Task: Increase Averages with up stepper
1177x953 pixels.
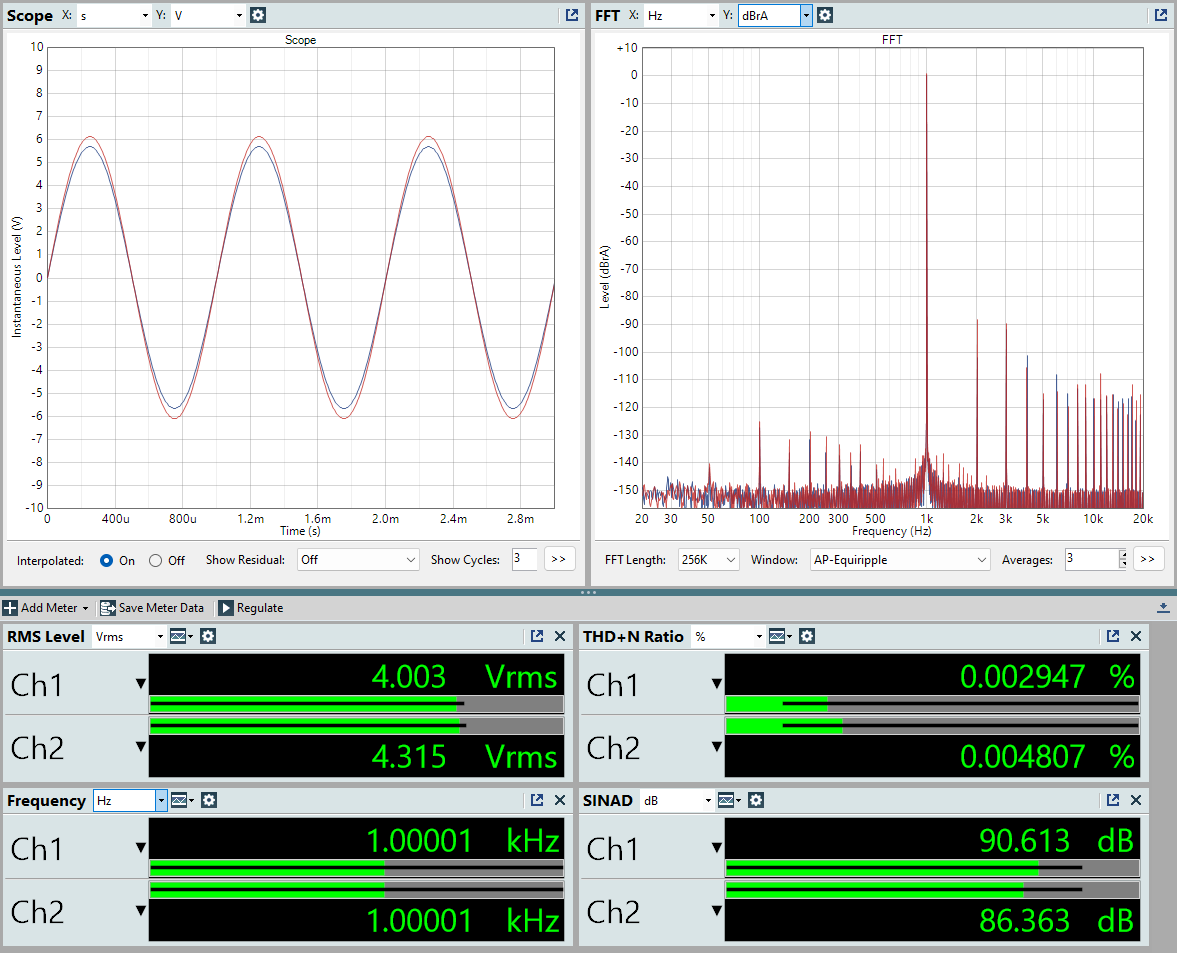Action: coord(1123,555)
